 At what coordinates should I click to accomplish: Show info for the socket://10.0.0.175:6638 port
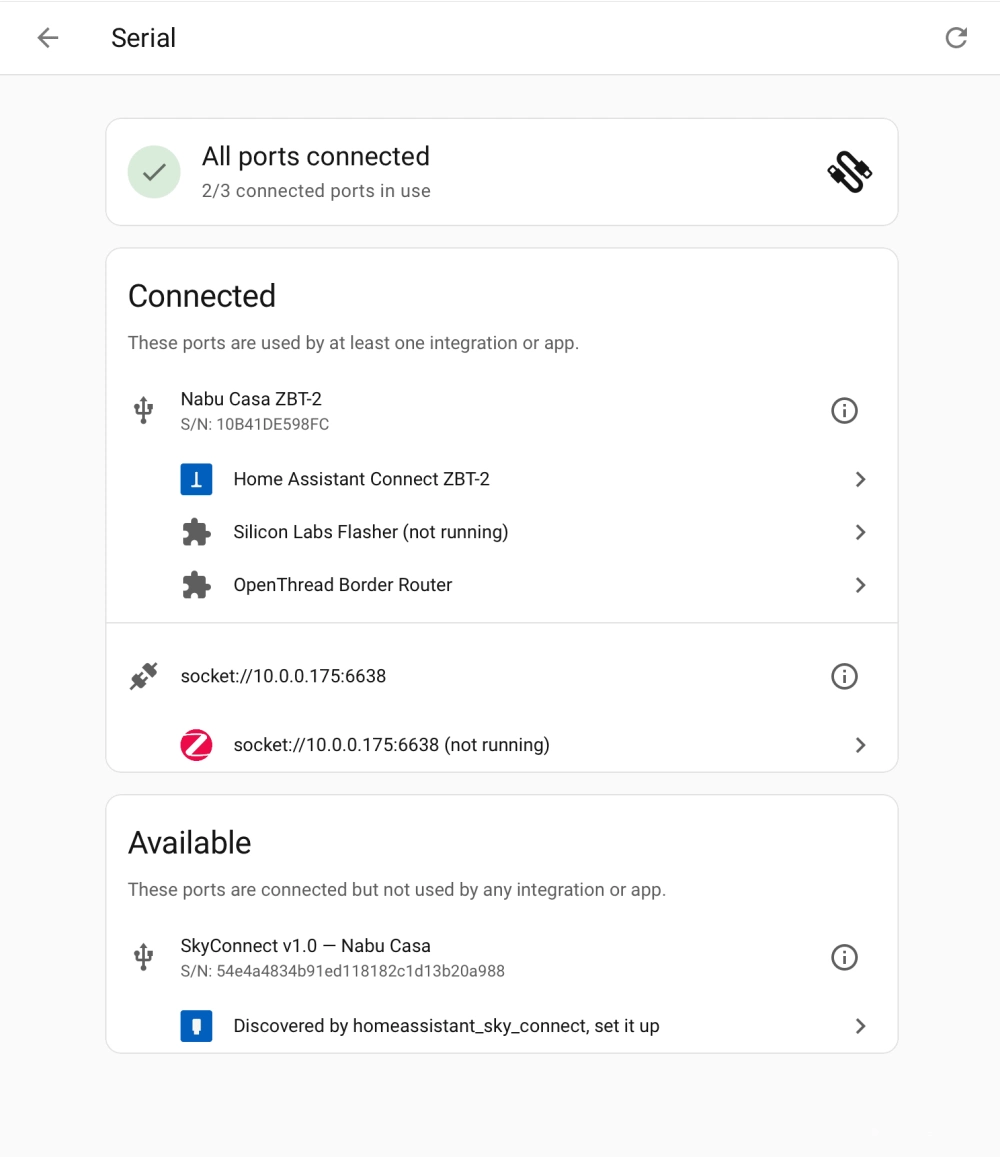(x=844, y=677)
